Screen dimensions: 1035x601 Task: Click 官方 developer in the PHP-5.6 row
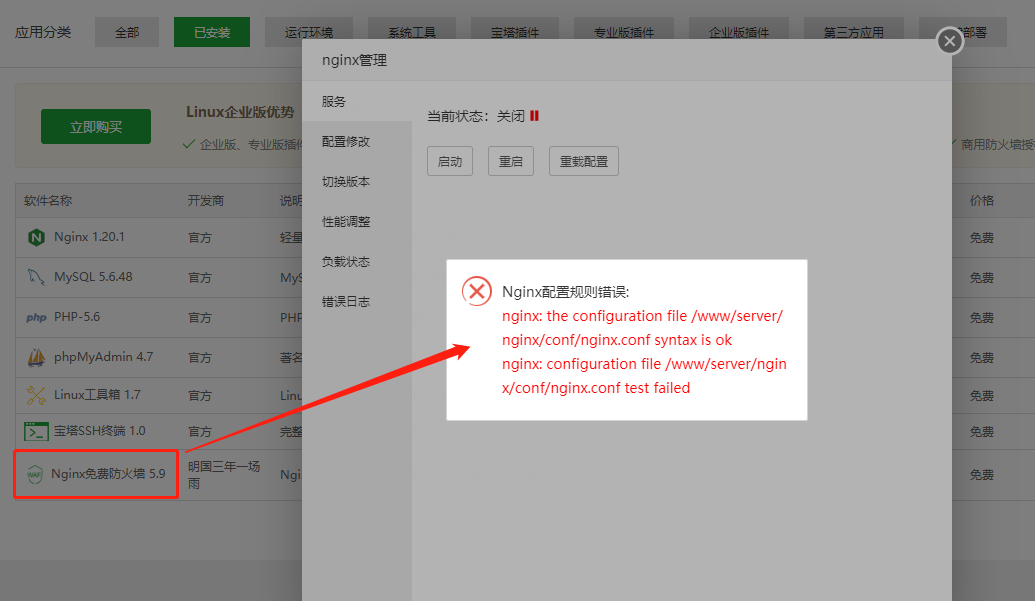point(200,317)
